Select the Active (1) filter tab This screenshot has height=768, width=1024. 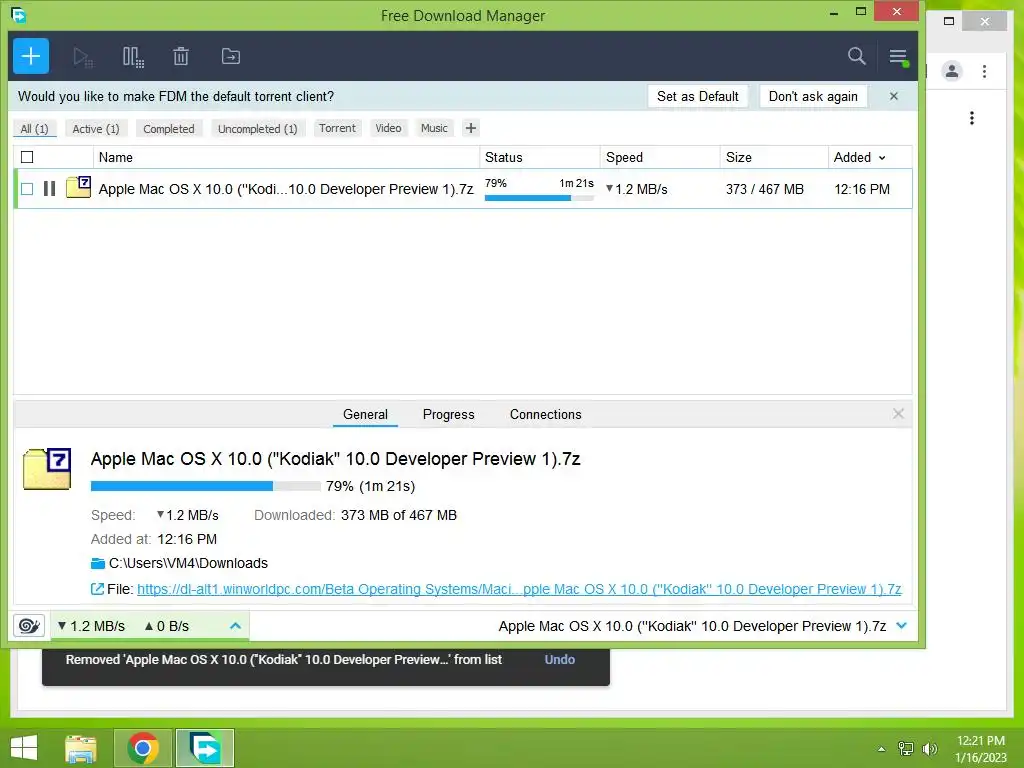[x=96, y=129]
